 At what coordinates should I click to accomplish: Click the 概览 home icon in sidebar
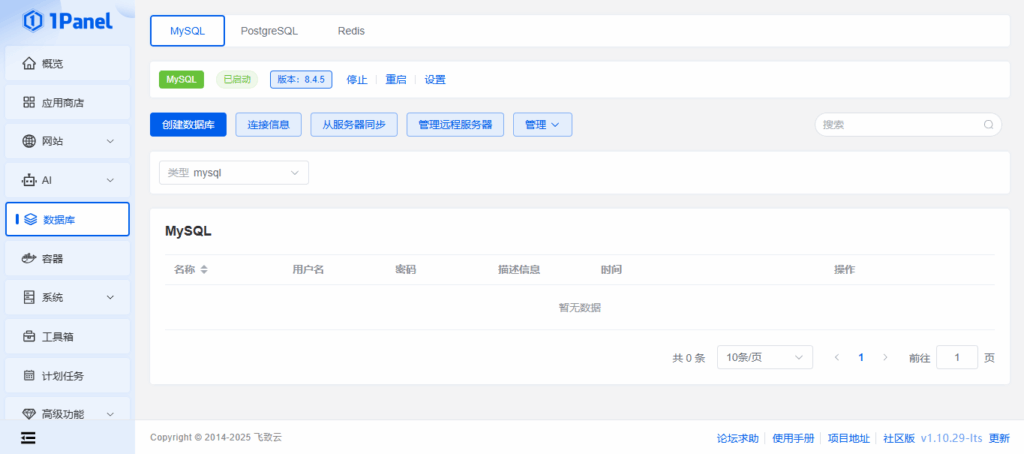(x=29, y=64)
